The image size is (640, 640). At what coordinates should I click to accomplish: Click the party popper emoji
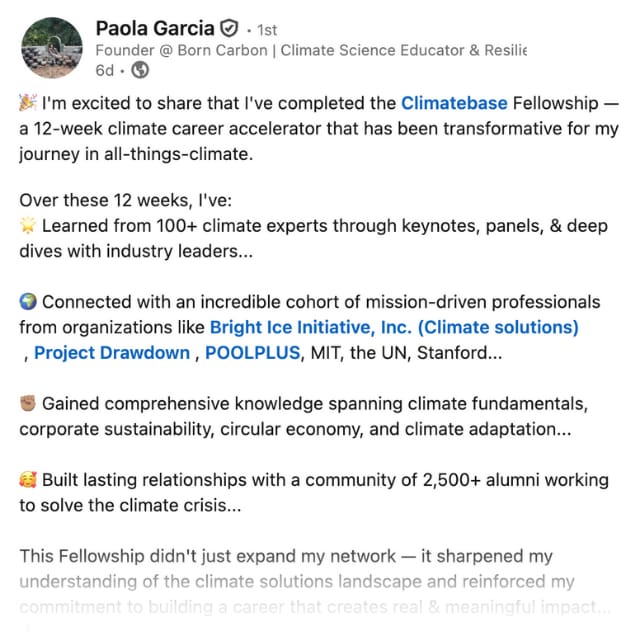tap(28, 103)
